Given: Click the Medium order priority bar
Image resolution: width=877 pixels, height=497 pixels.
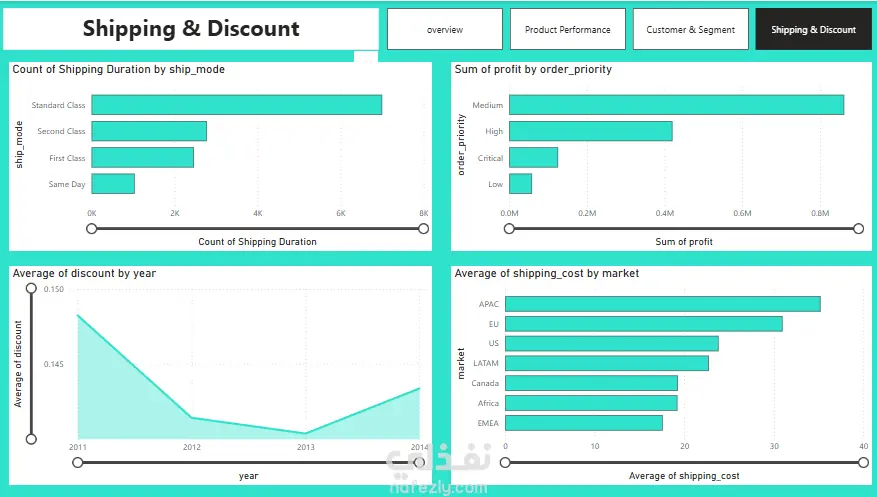Looking at the screenshot, I should click(676, 105).
